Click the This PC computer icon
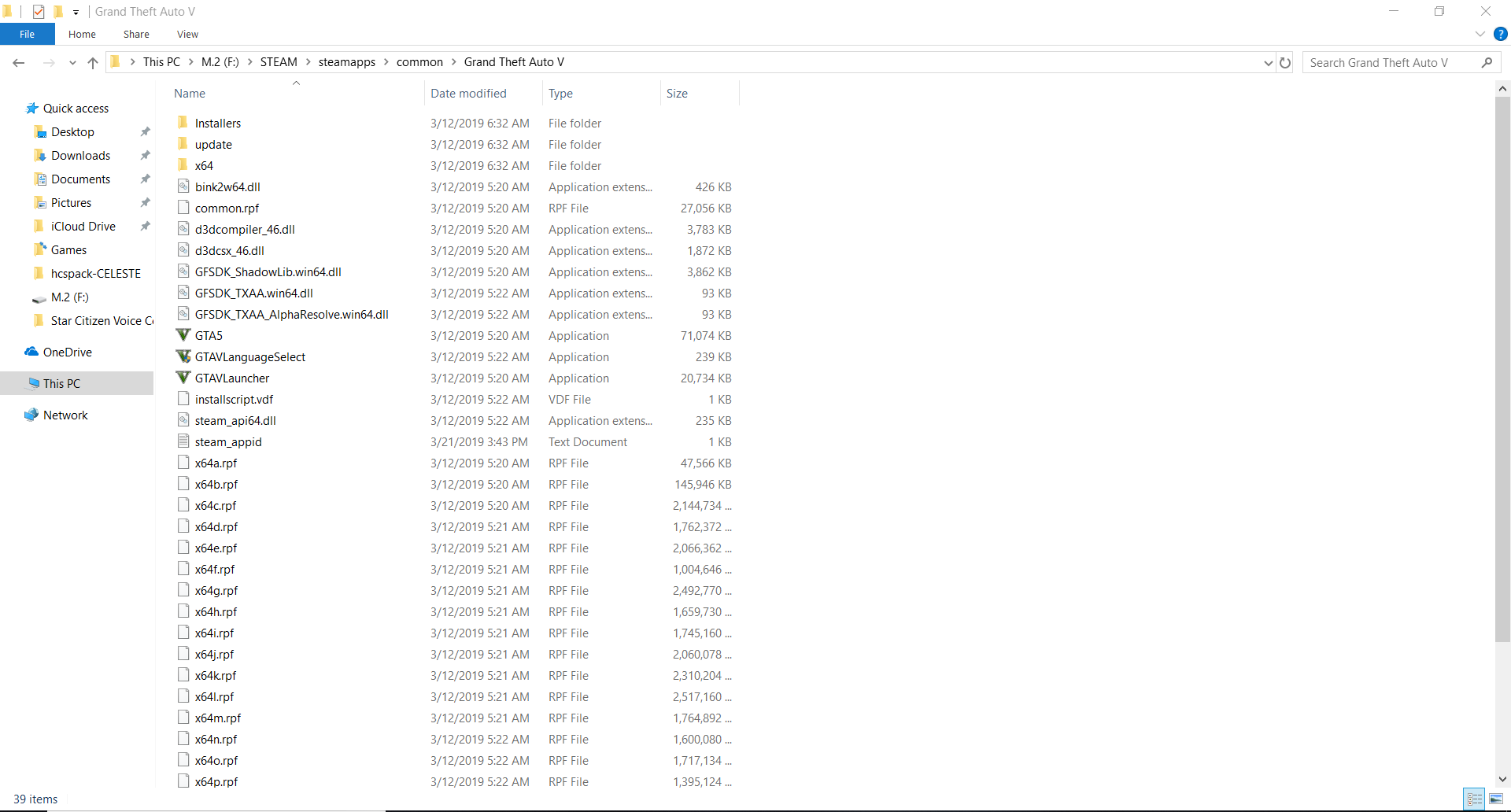 pos(34,383)
